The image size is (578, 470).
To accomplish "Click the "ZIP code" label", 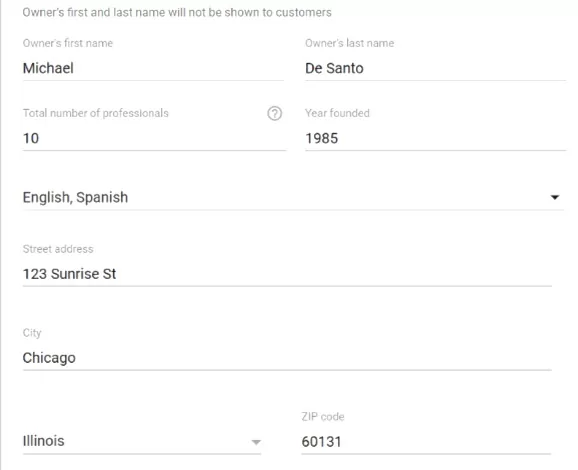I will [x=323, y=417].
